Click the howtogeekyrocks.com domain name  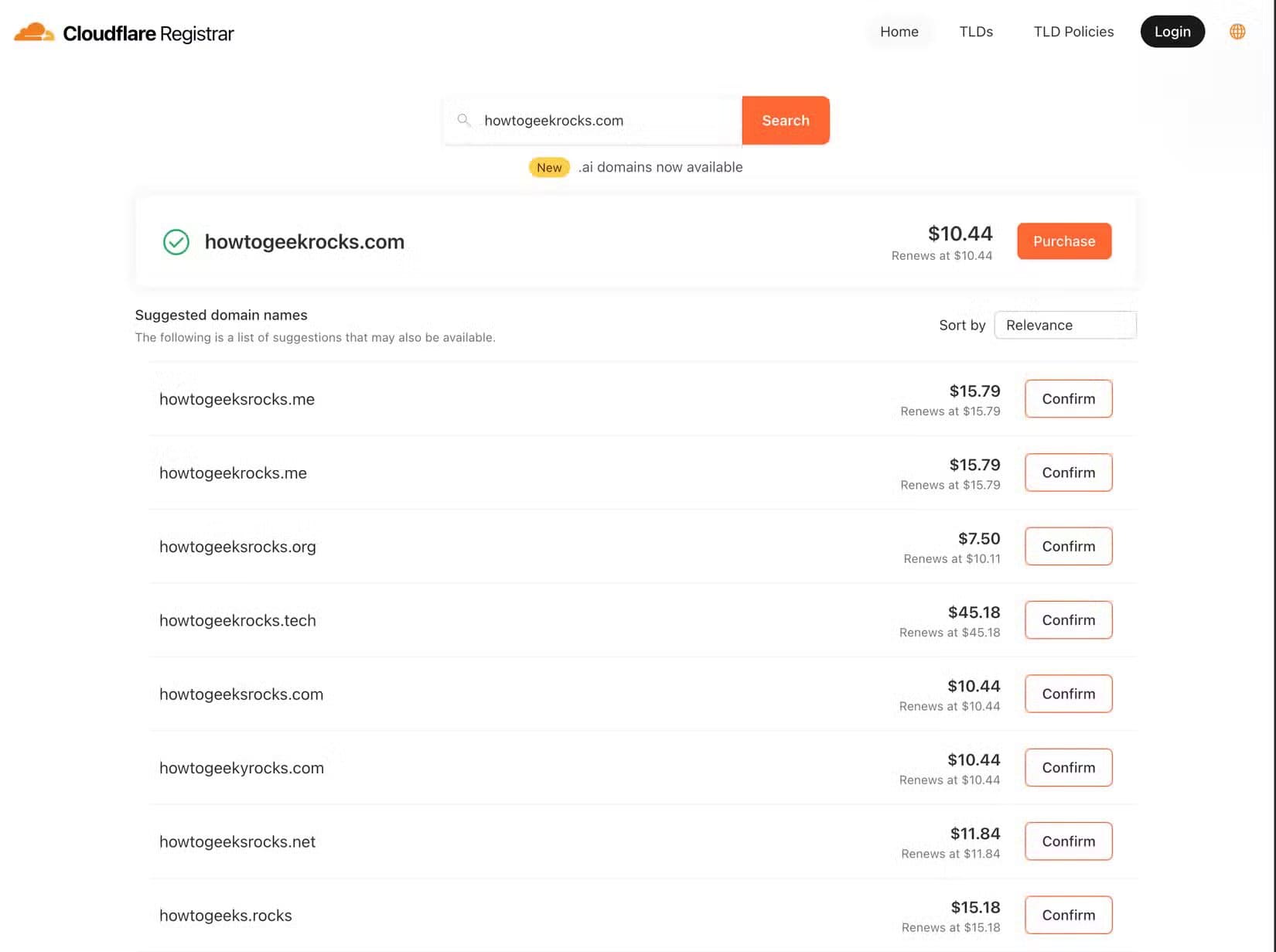coord(241,768)
